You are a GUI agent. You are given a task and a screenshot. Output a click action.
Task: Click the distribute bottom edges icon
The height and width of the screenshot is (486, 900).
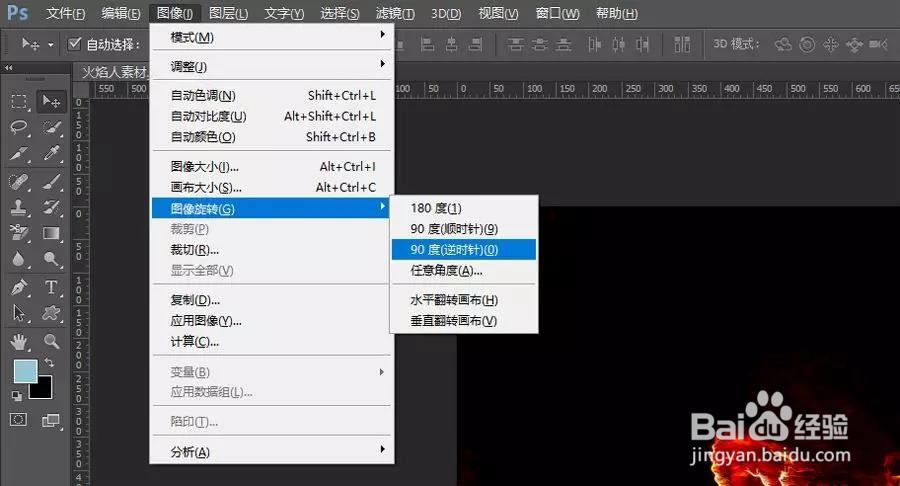pyautogui.click(x=564, y=44)
